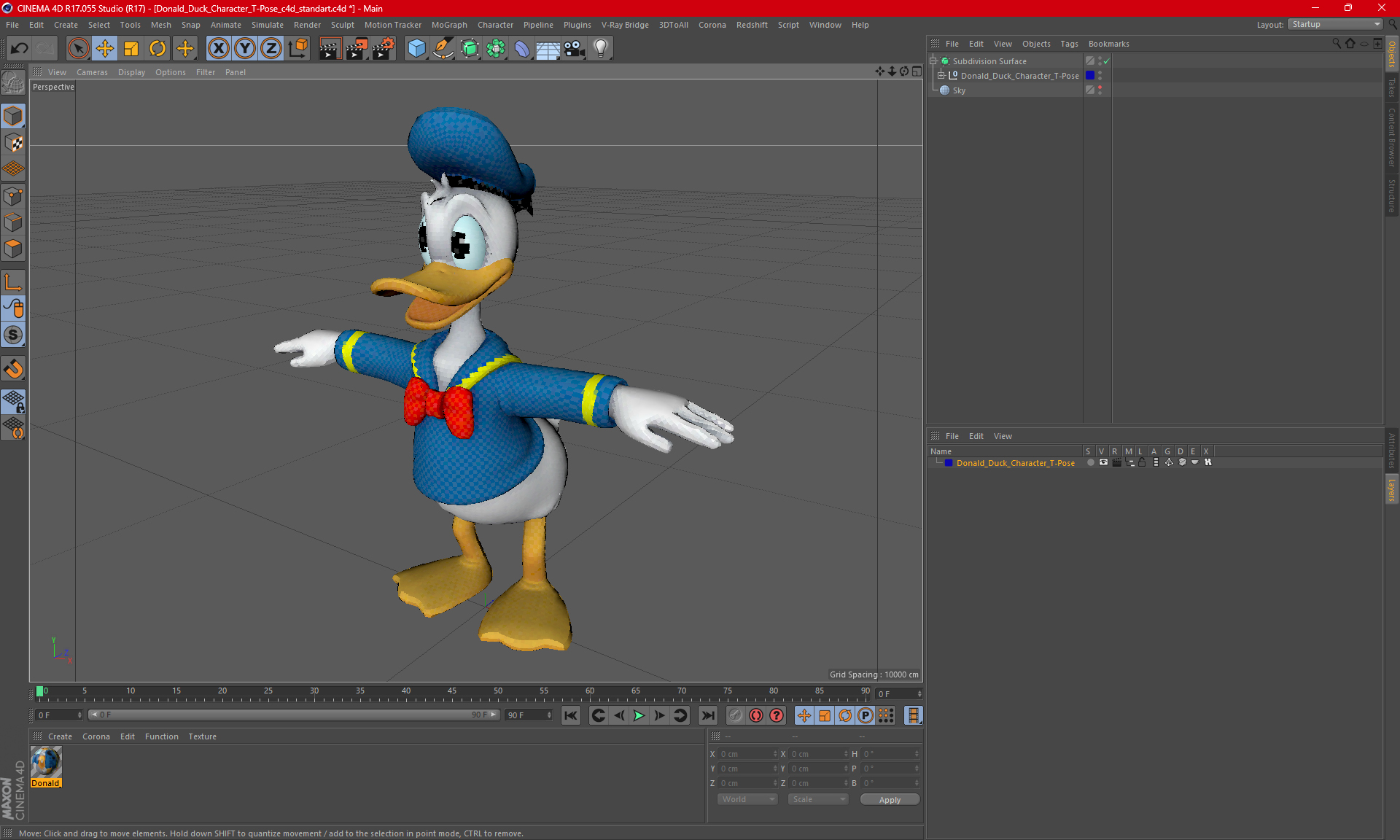Select the Donald material thumbnail

tap(46, 763)
